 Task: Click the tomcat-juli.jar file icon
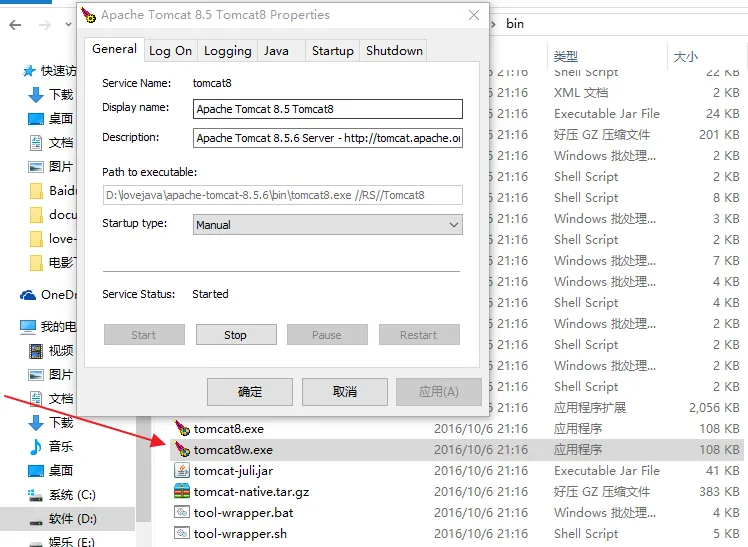[x=182, y=470]
